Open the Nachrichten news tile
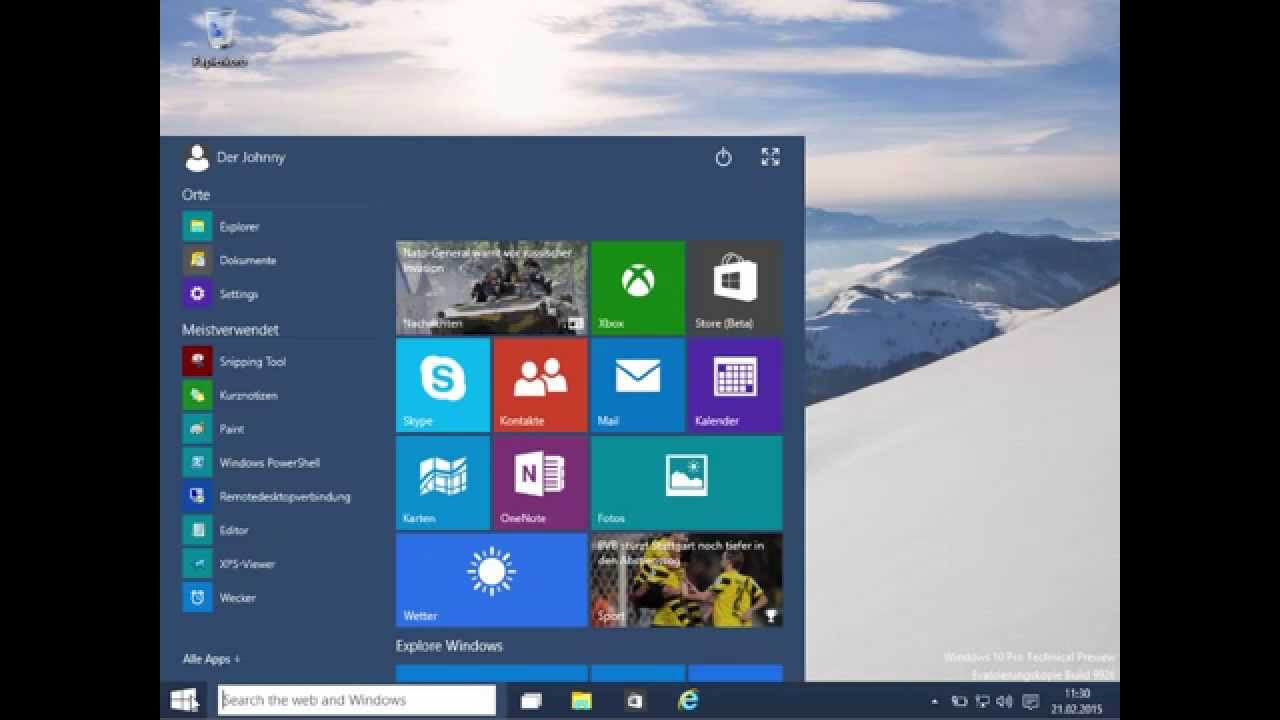This screenshot has height=720, width=1280. coord(491,287)
